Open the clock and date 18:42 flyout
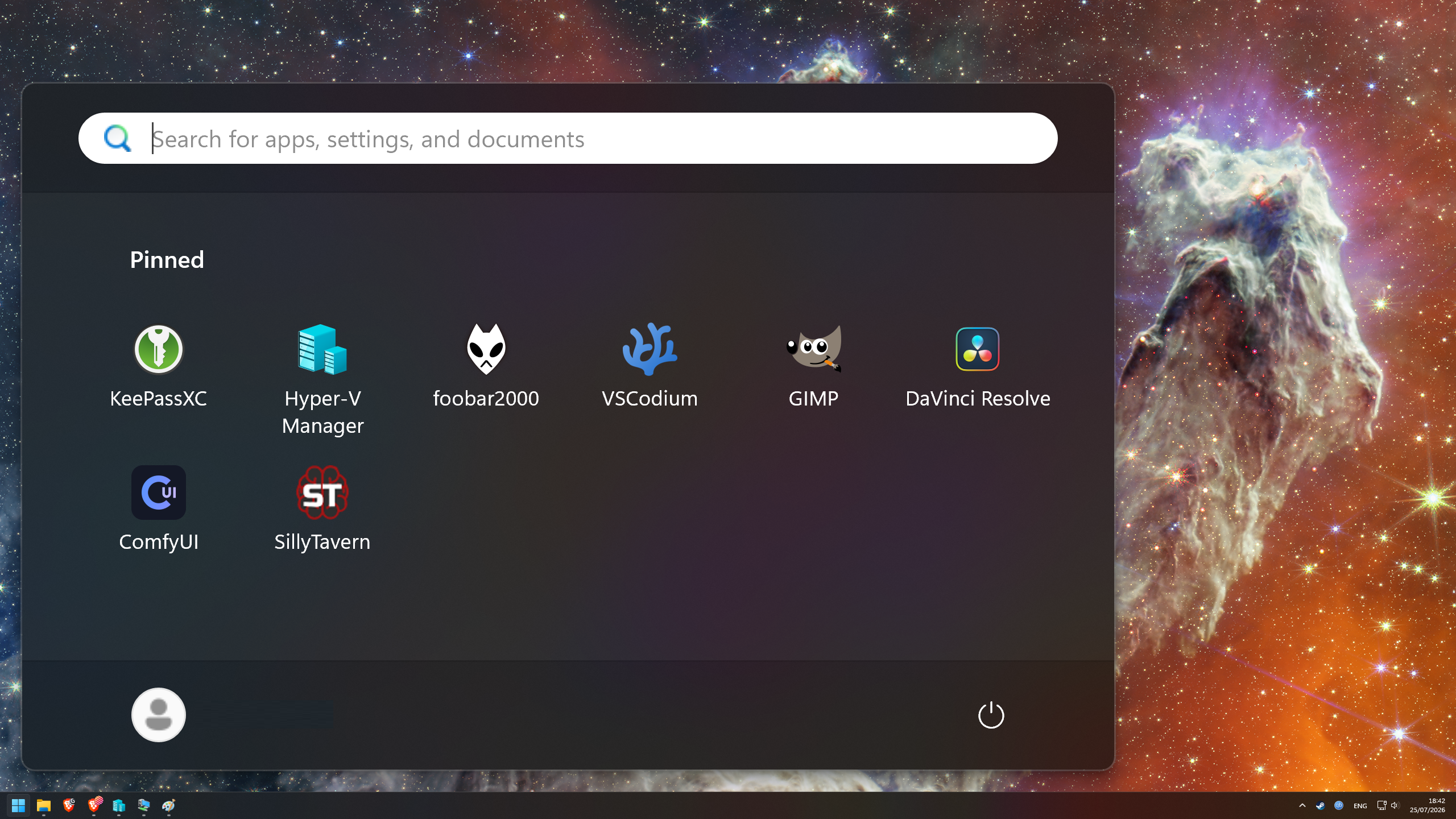 (1428, 805)
